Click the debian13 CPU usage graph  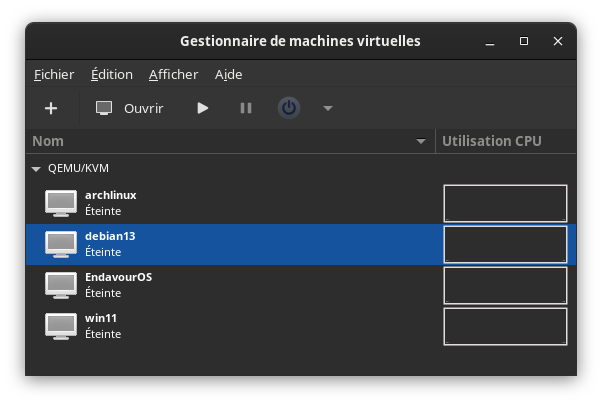pos(505,245)
